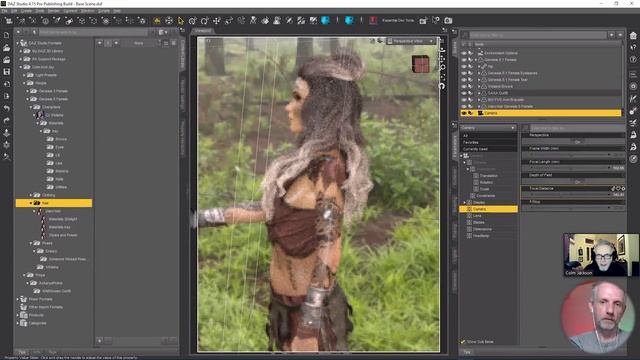Click the list view icon in content panel
The image size is (640, 360).
coord(166,43)
